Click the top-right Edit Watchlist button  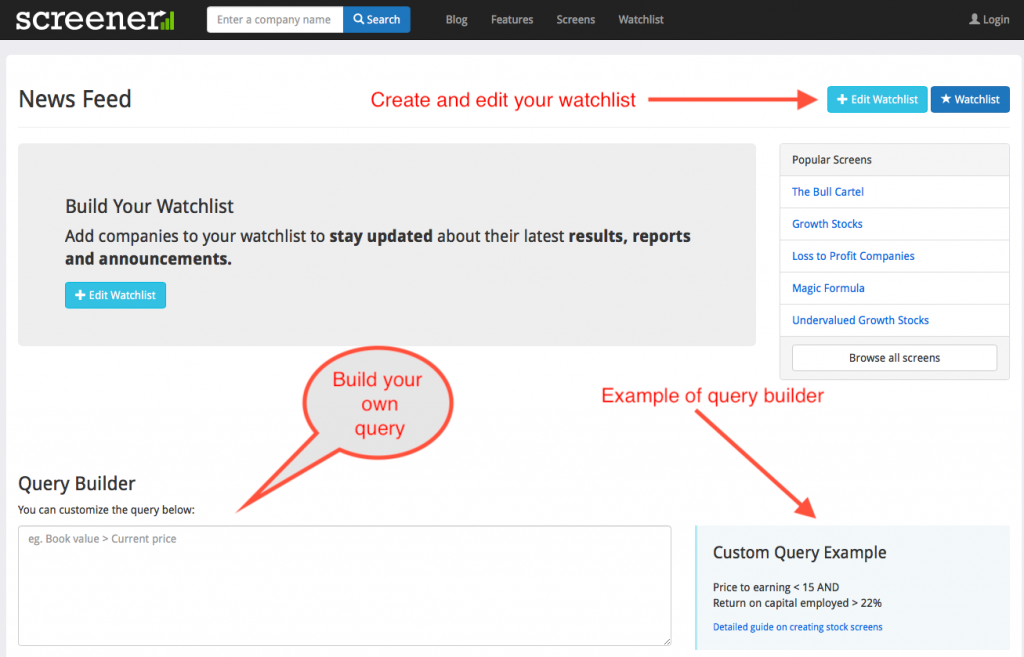(x=877, y=100)
